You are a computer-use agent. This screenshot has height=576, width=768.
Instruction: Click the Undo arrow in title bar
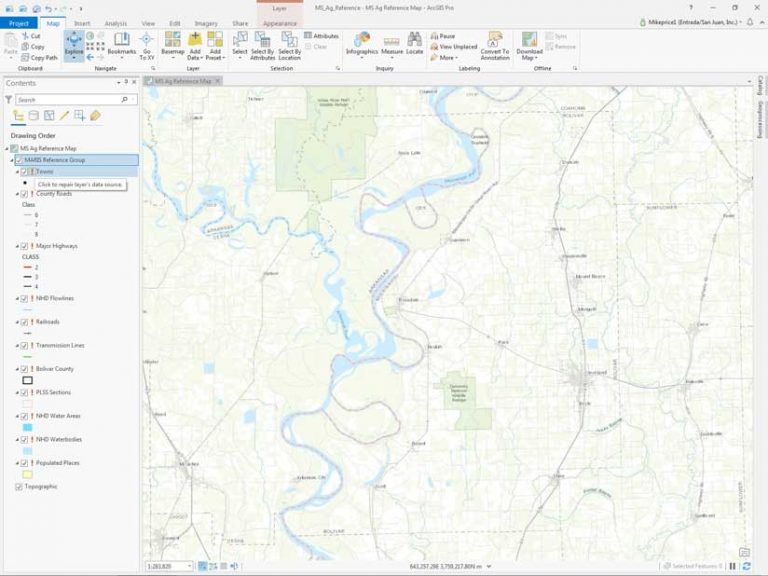(x=48, y=8)
